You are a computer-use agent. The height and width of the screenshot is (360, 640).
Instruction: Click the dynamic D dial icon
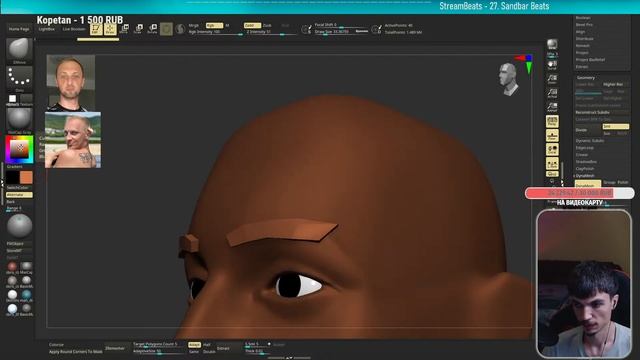click(x=376, y=29)
